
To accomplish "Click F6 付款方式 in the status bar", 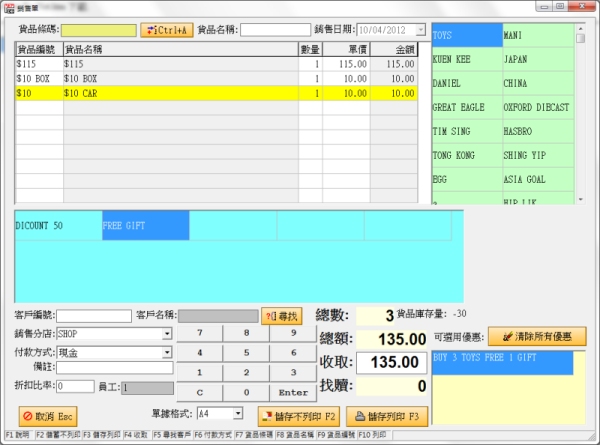I will [x=213, y=435].
